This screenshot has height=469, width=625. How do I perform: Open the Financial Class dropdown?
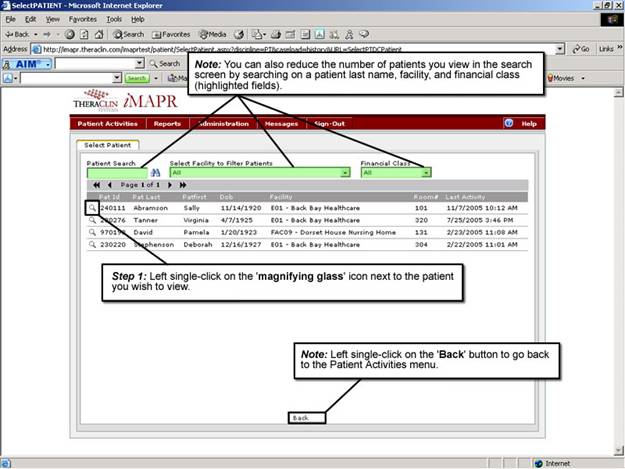[x=426, y=172]
